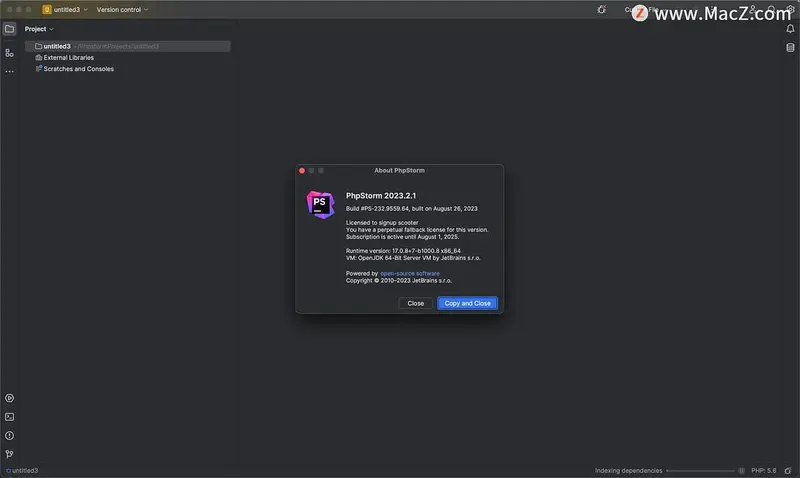800x478 pixels.
Task: Click the Close button in About dialog
Action: pos(415,303)
